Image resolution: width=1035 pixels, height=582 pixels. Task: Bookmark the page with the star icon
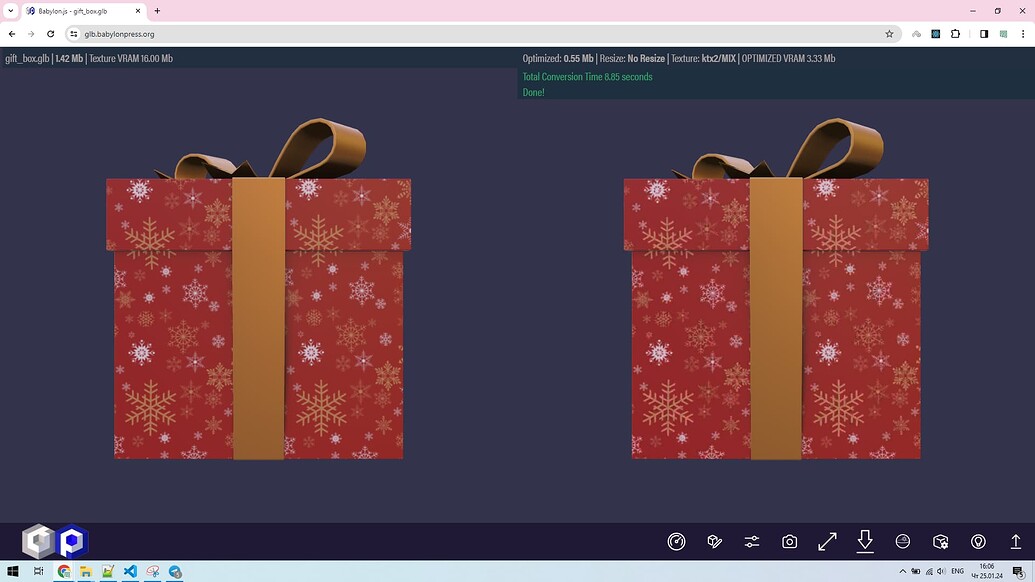889,33
